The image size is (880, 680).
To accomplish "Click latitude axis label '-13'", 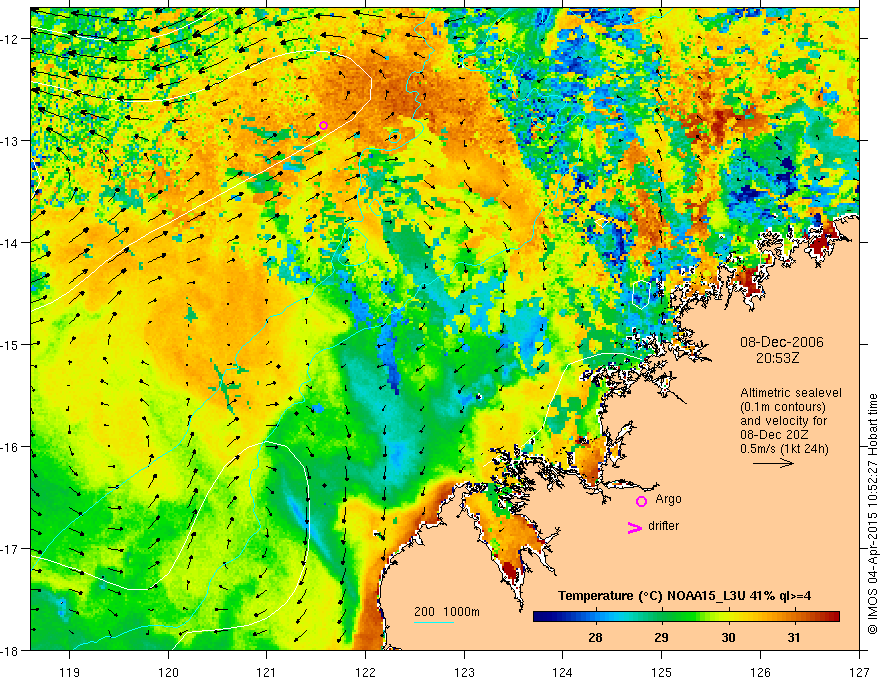I will pos(11,140).
